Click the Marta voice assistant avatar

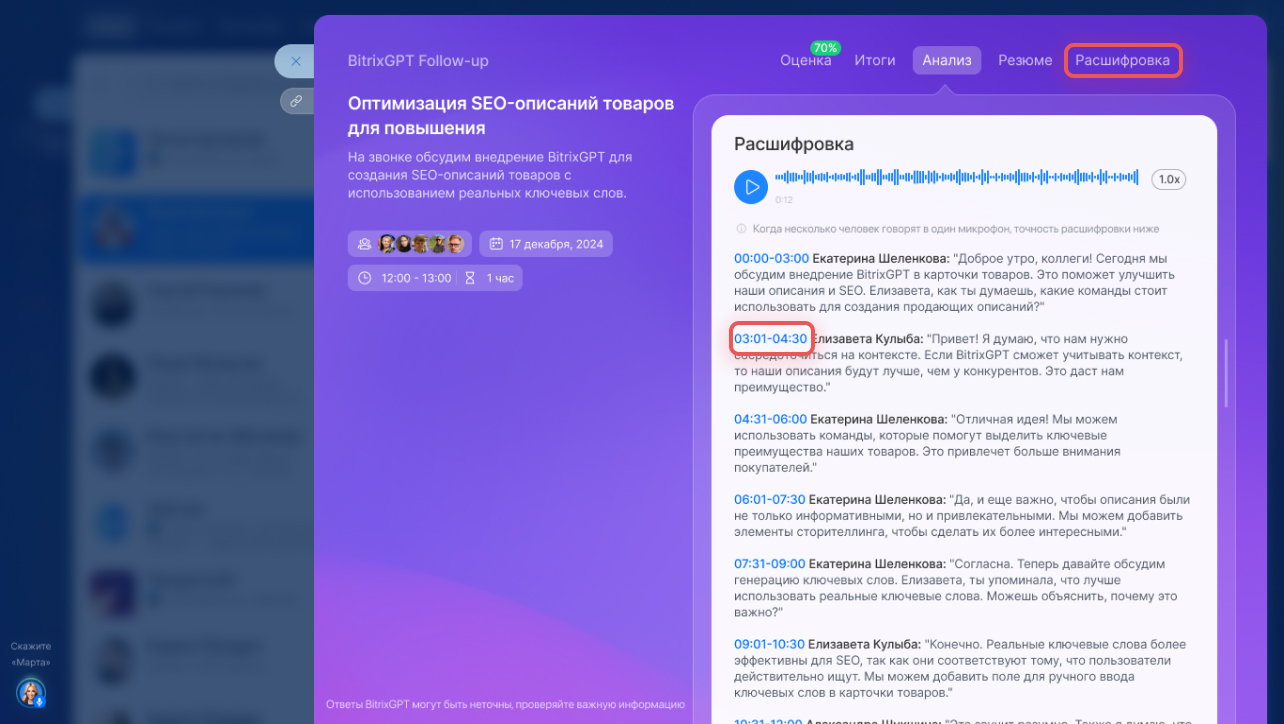point(30,692)
